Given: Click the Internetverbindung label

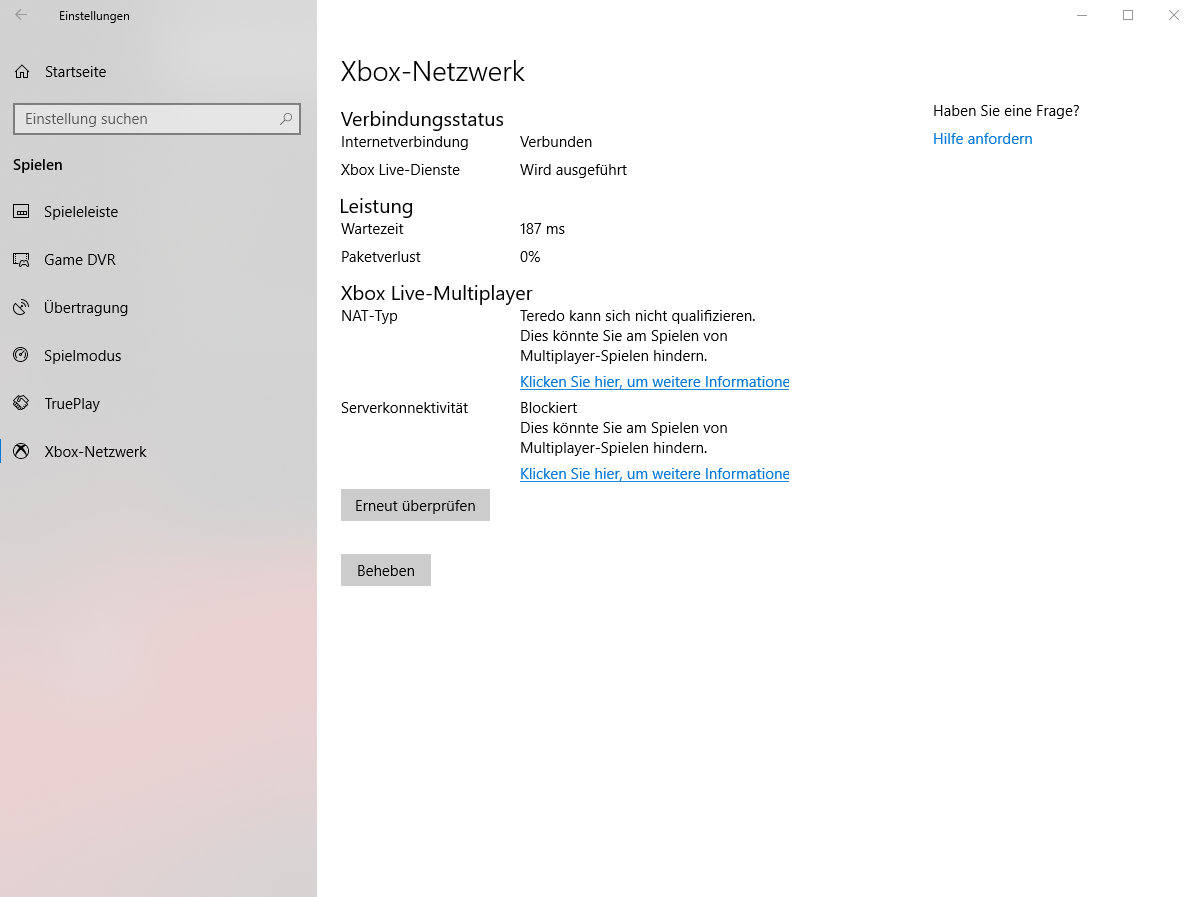Looking at the screenshot, I should [x=404, y=142].
